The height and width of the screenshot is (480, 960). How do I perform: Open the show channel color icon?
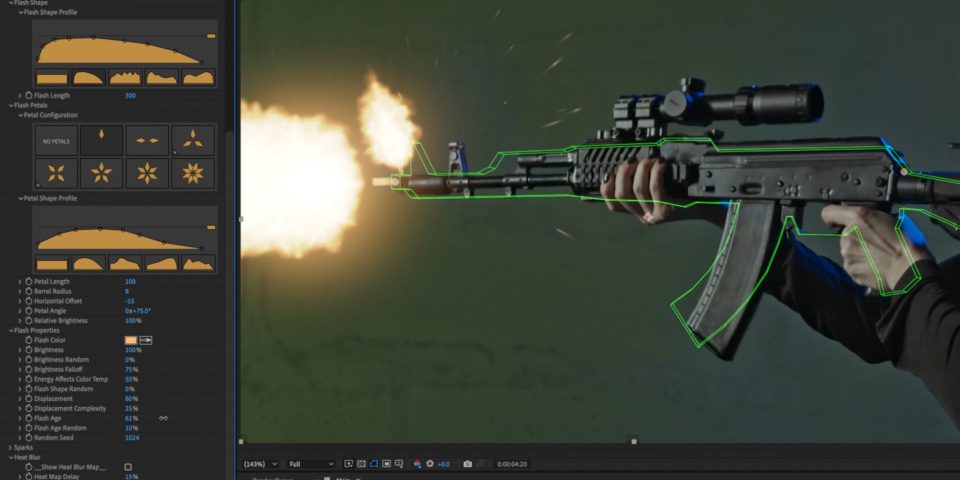[418, 464]
